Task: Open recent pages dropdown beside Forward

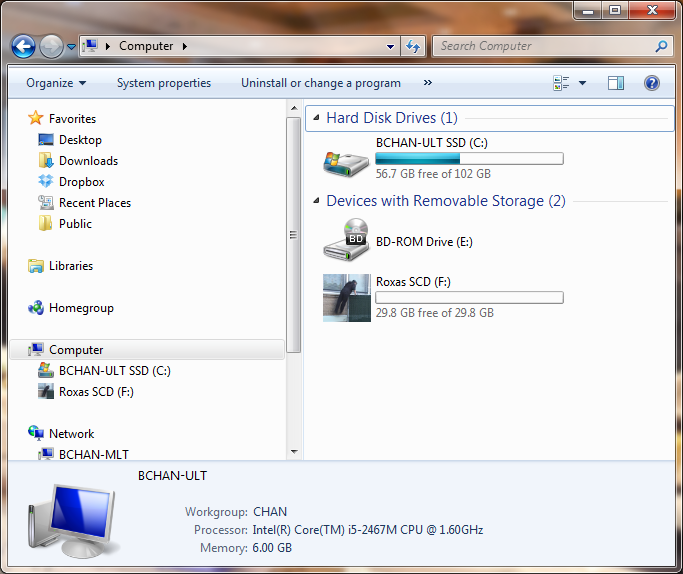Action: (71, 46)
